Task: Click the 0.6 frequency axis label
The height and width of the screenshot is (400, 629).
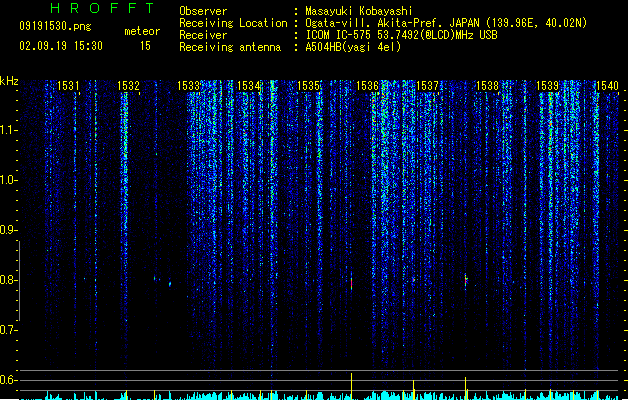Action: click(x=8, y=380)
